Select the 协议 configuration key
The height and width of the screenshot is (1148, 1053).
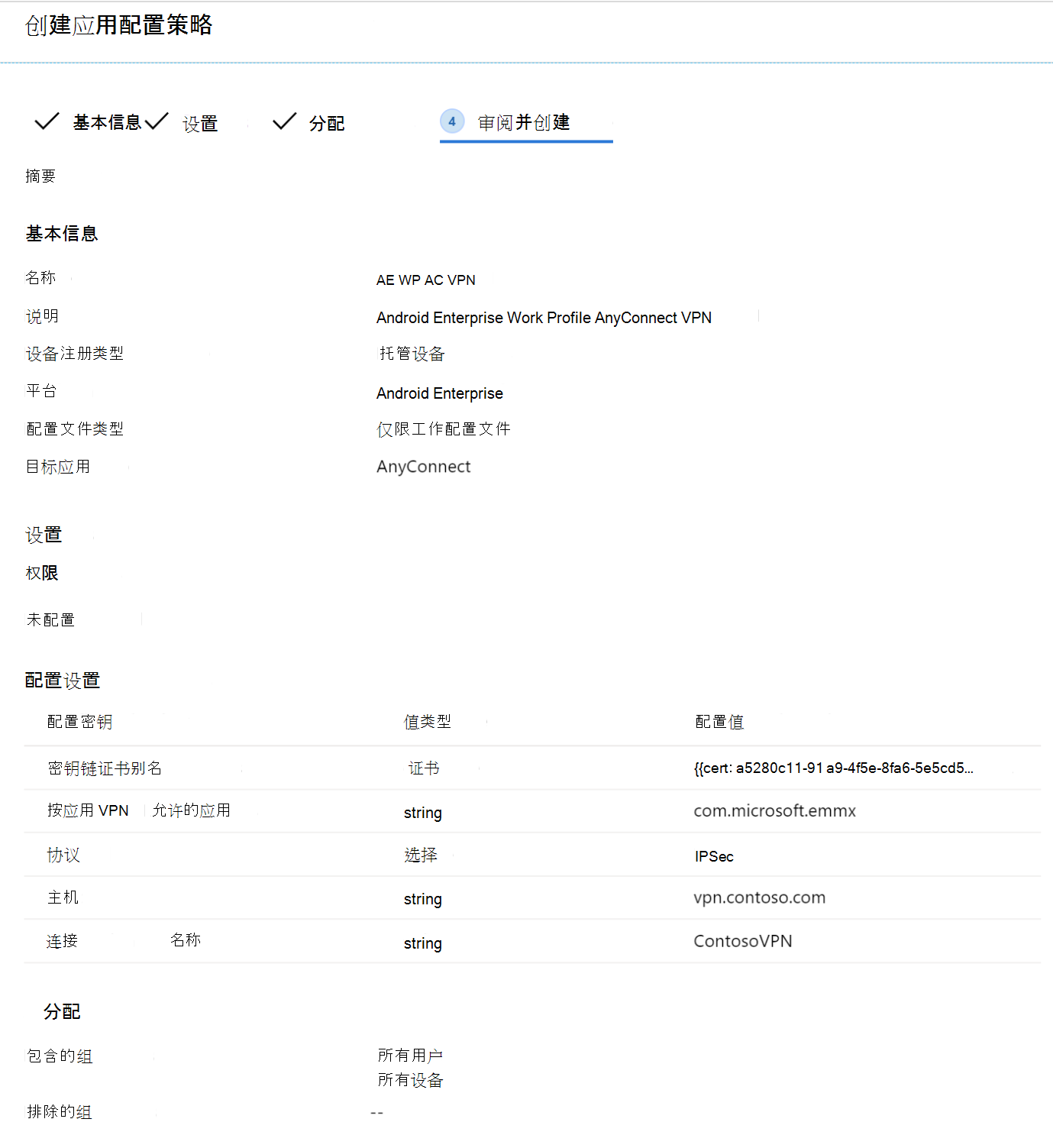(x=63, y=855)
